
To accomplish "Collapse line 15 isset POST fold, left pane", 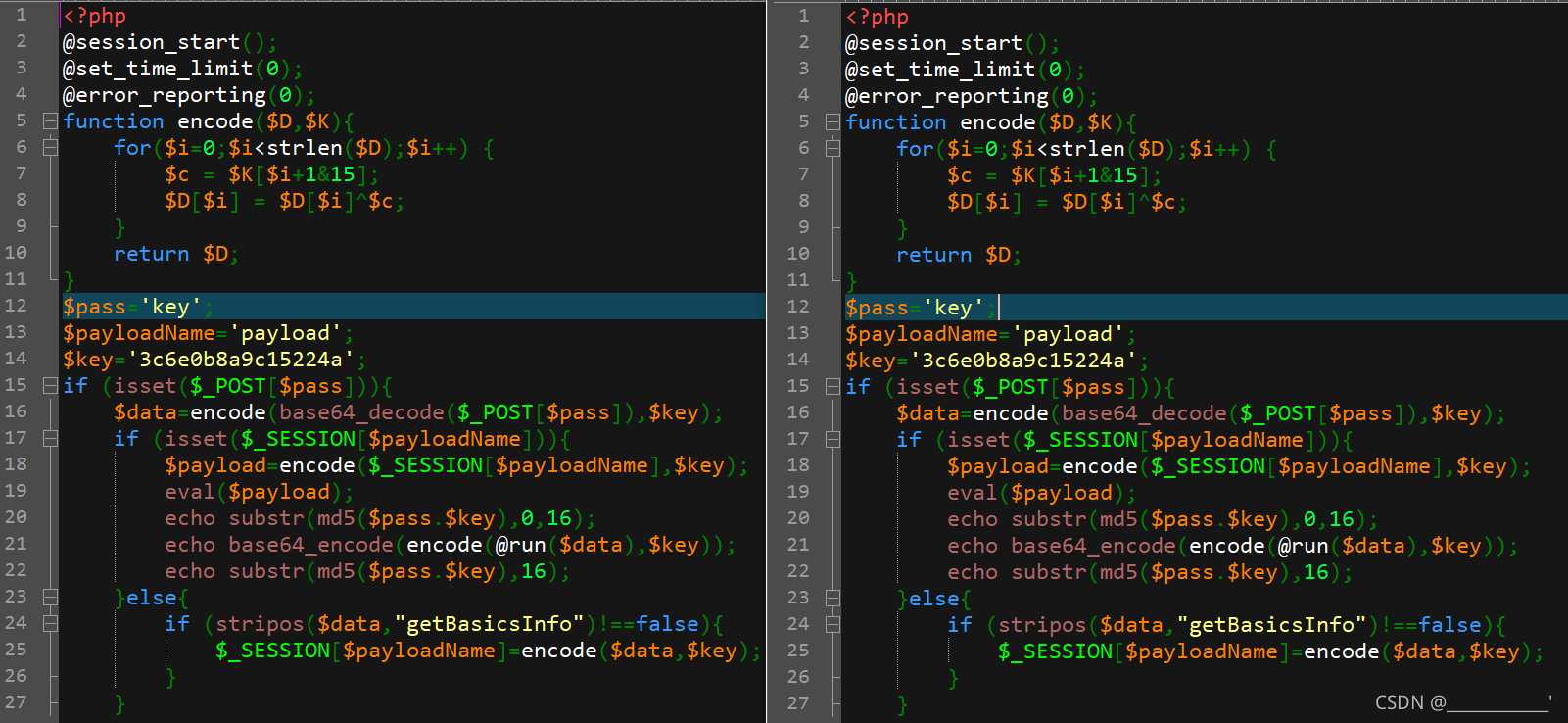I will coord(50,386).
